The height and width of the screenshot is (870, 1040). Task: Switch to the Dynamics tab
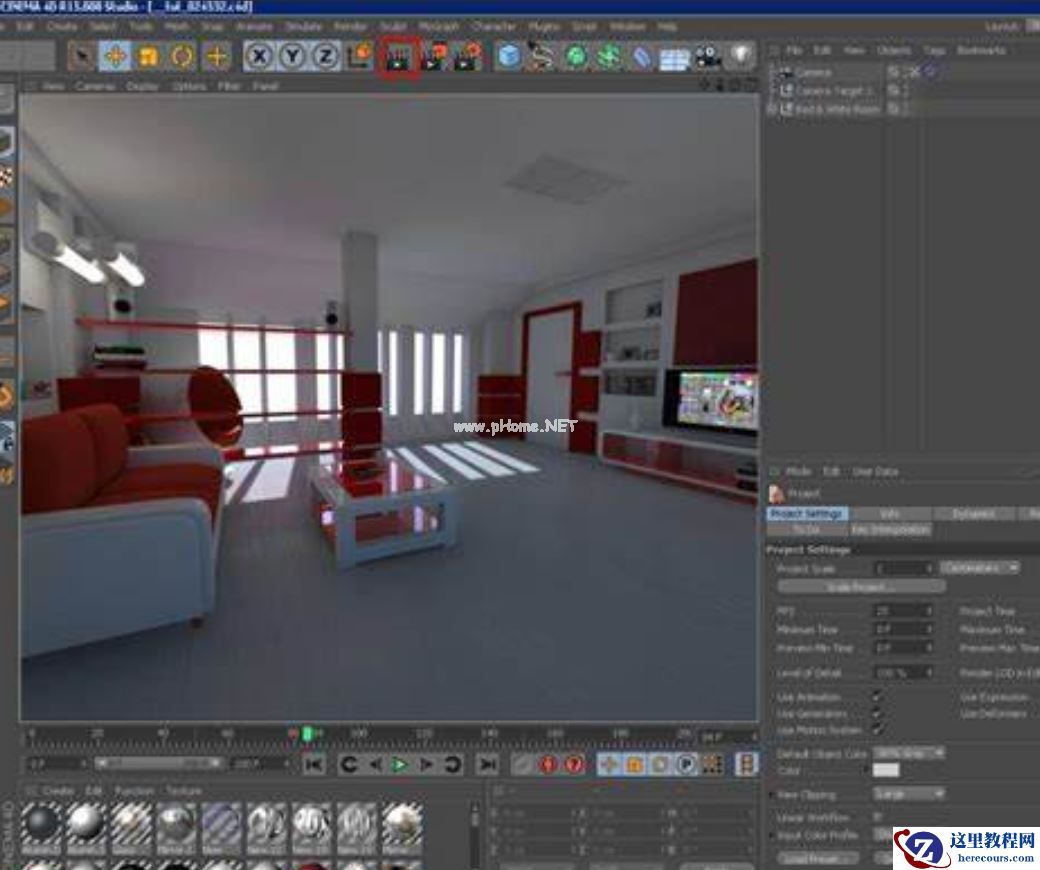tap(973, 514)
